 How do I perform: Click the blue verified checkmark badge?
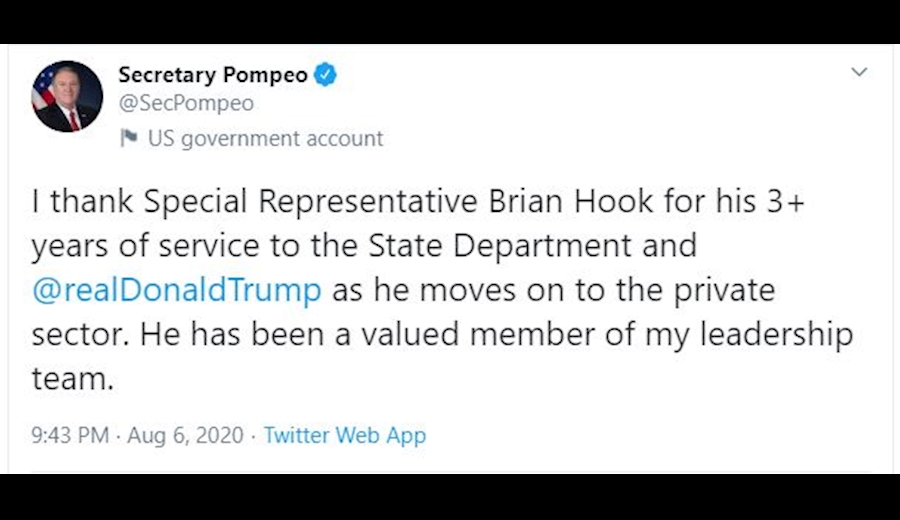[326, 74]
